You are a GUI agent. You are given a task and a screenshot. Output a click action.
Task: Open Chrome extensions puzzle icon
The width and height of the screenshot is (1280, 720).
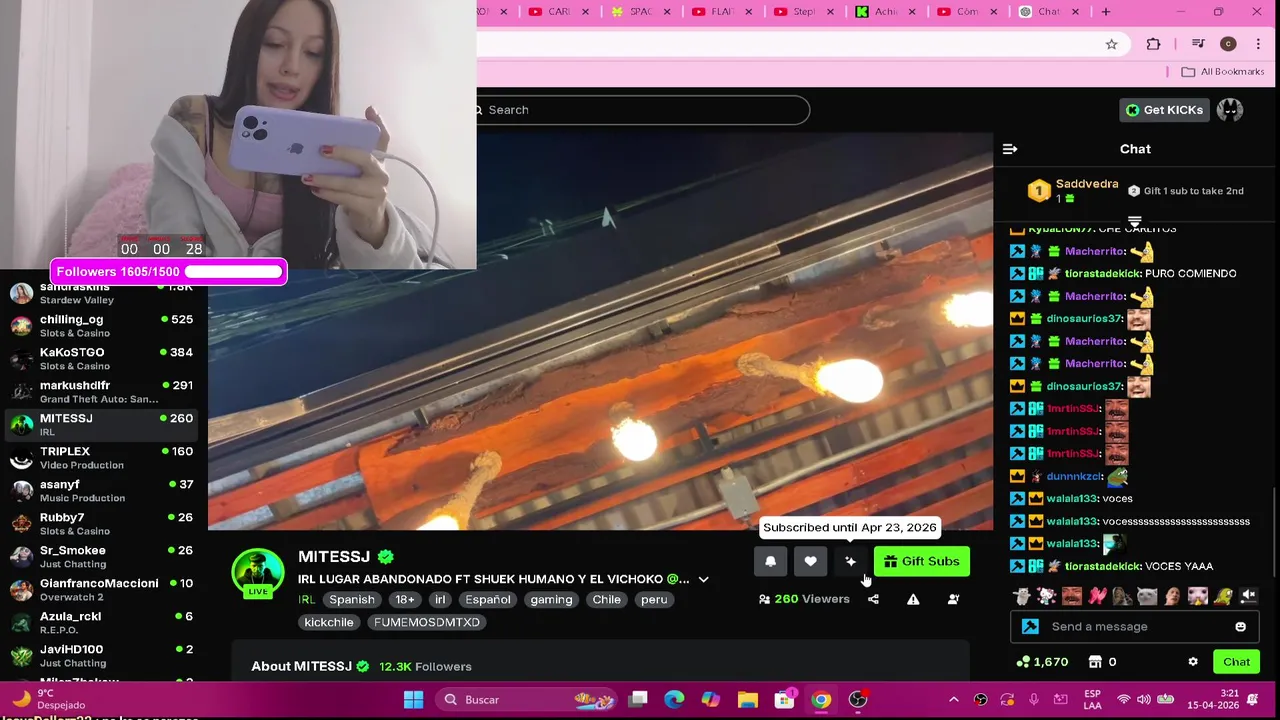(1153, 44)
